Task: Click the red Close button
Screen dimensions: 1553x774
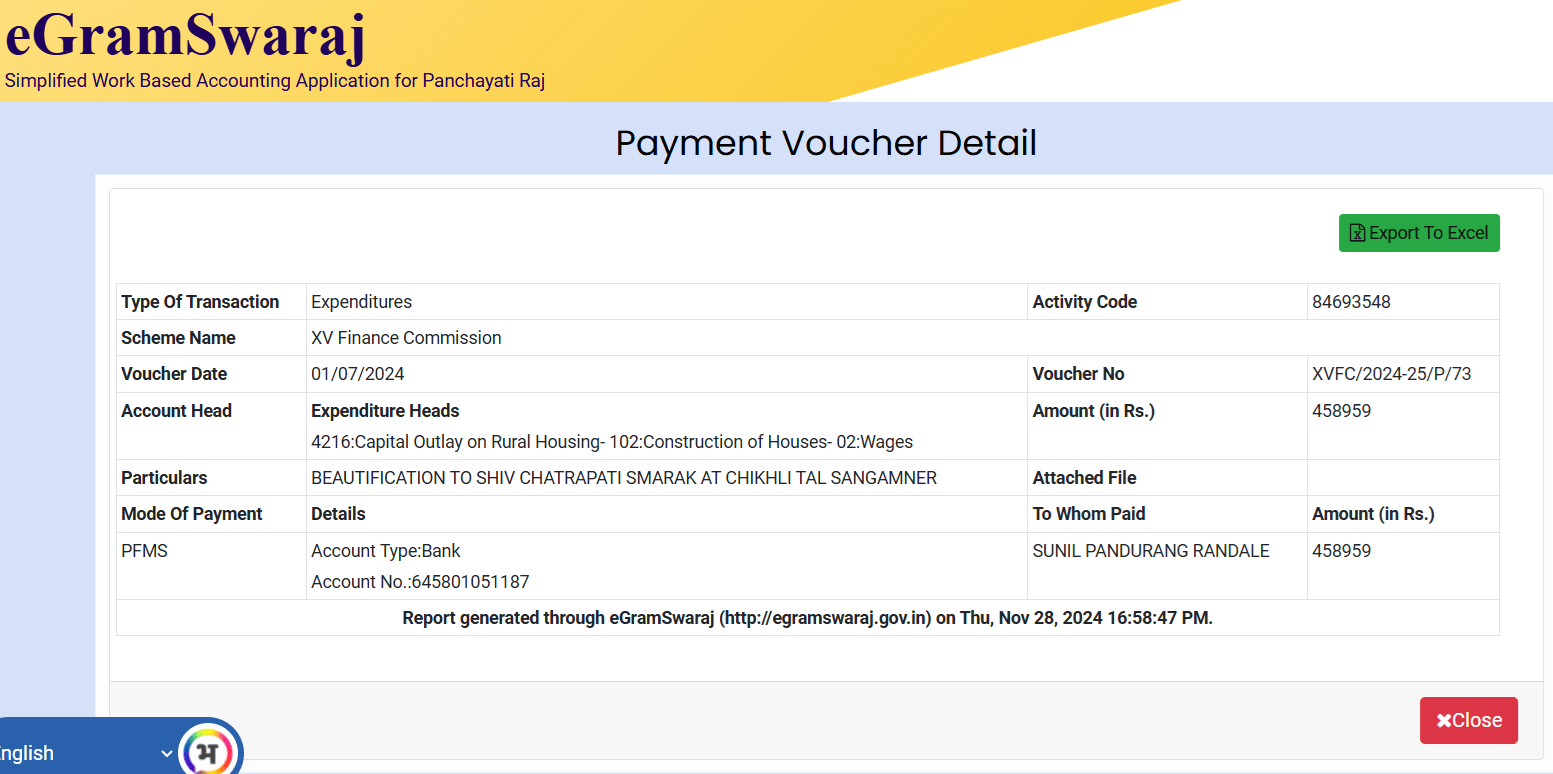Action: pos(1468,720)
